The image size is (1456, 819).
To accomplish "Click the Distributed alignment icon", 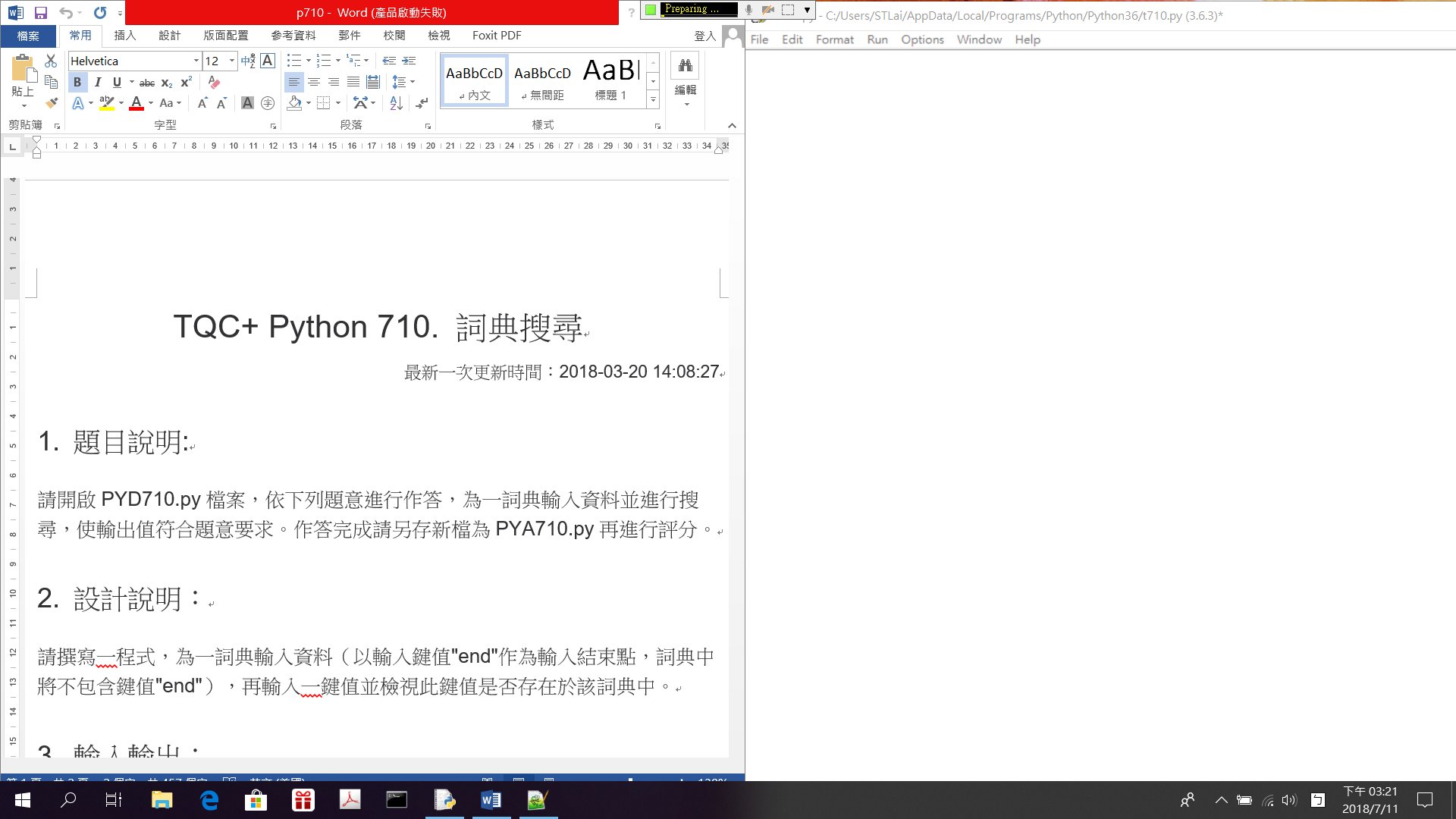I will (373, 82).
